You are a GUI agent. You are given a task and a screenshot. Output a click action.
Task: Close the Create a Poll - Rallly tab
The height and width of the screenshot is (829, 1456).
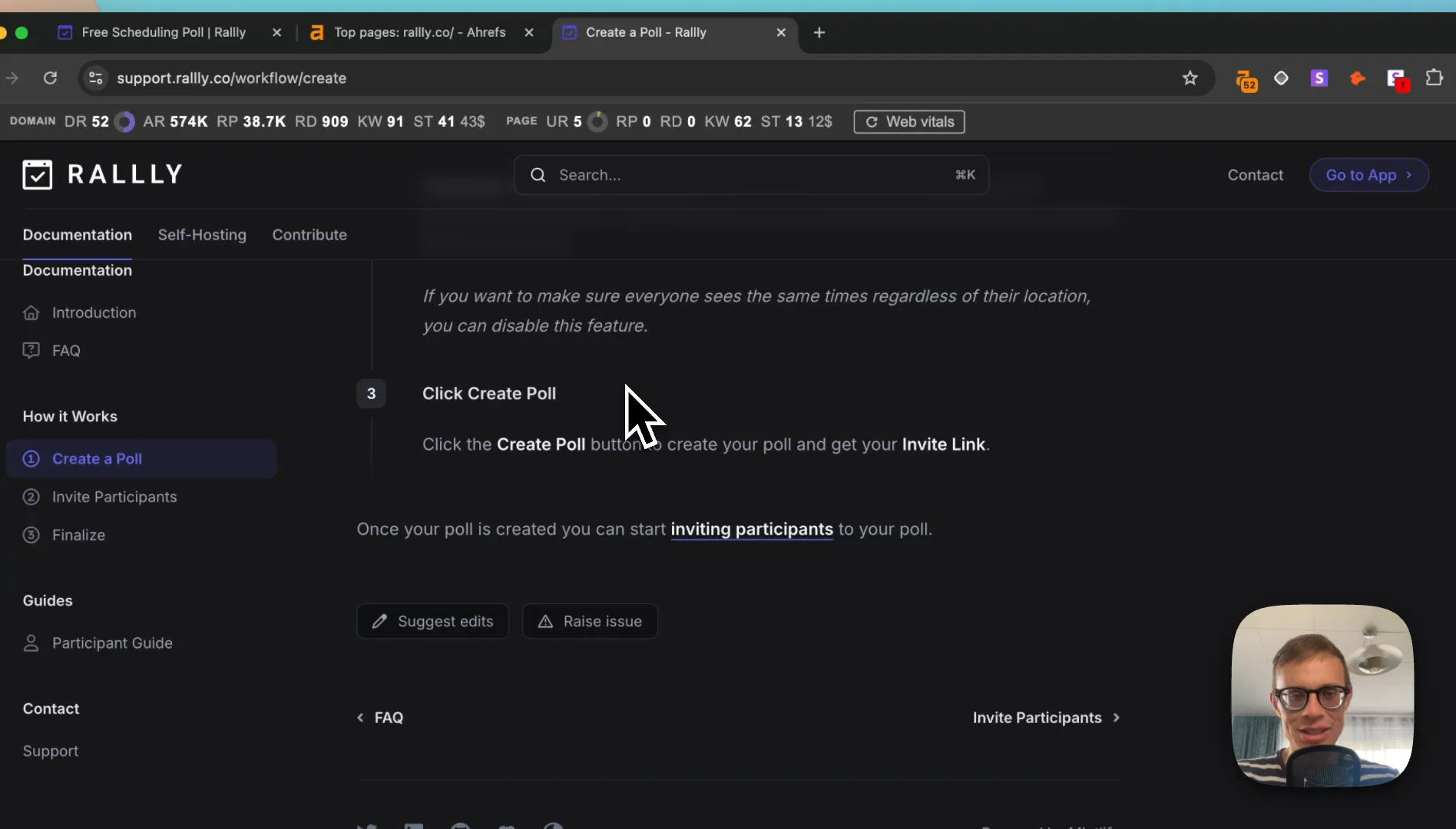pyautogui.click(x=780, y=32)
